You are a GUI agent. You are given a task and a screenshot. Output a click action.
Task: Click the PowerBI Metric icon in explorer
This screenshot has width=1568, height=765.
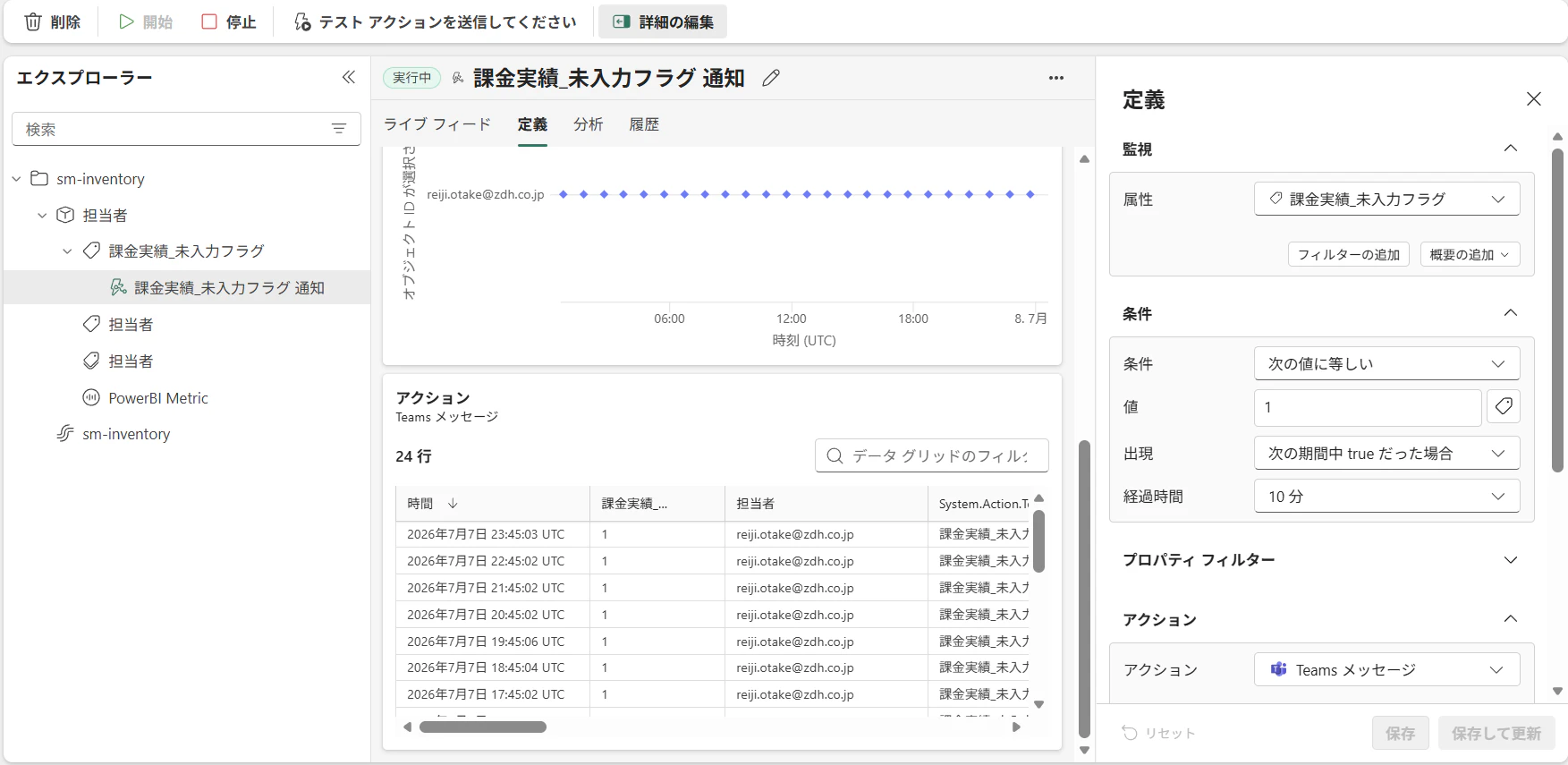pos(91,398)
